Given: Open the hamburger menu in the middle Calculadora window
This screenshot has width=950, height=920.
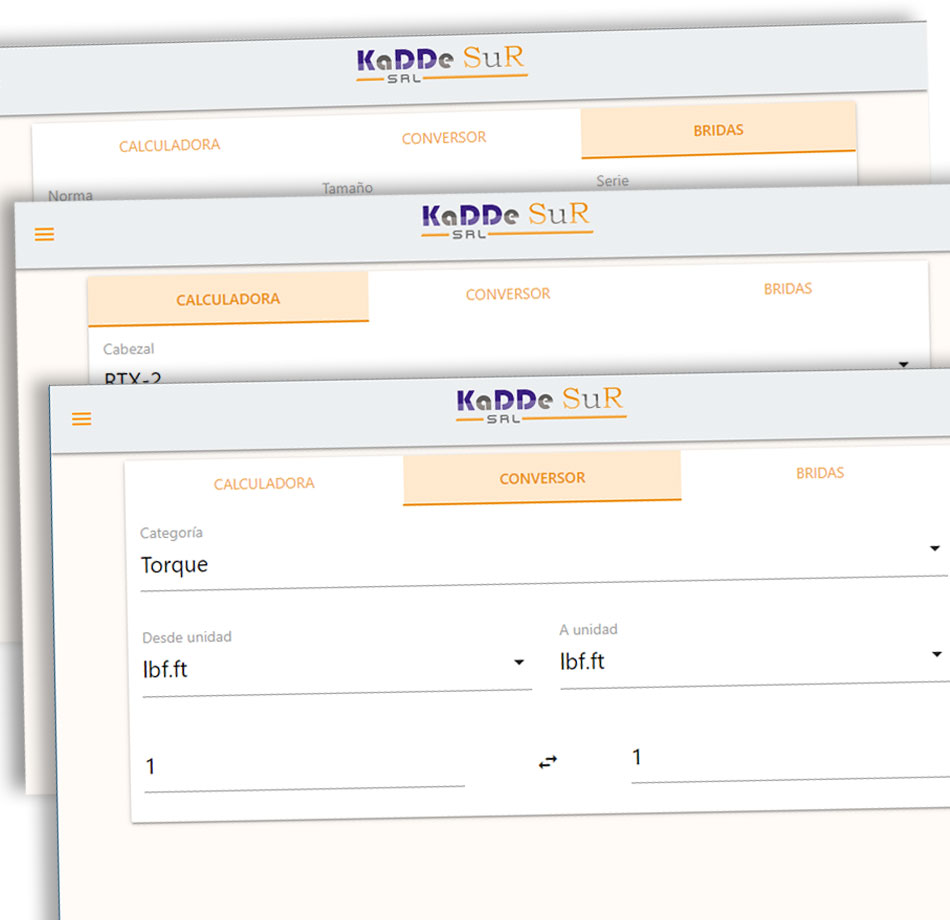Looking at the screenshot, I should pyautogui.click(x=44, y=234).
